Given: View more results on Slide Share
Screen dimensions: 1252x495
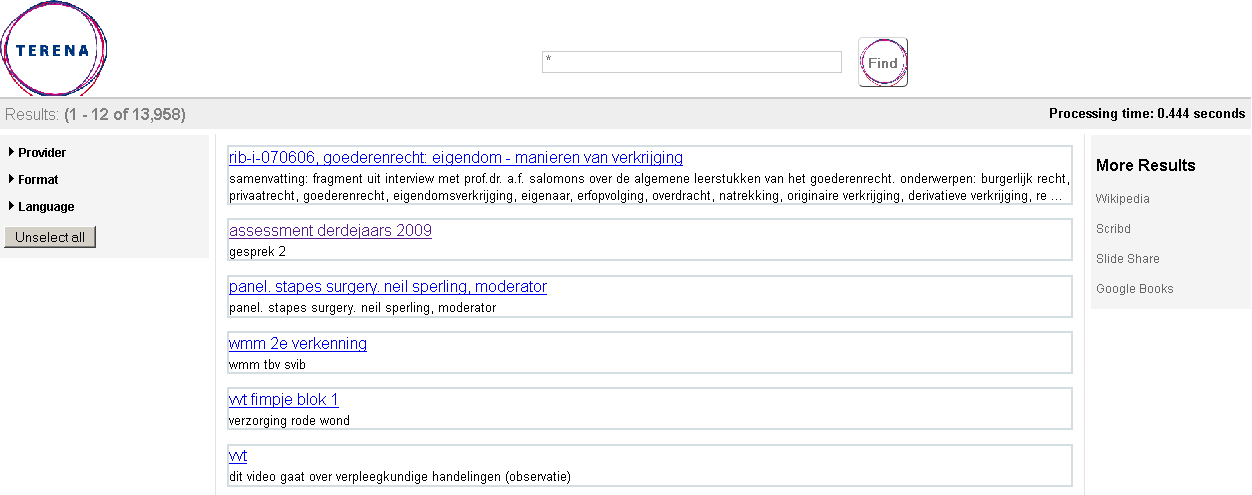Looking at the screenshot, I should click(x=1127, y=259).
